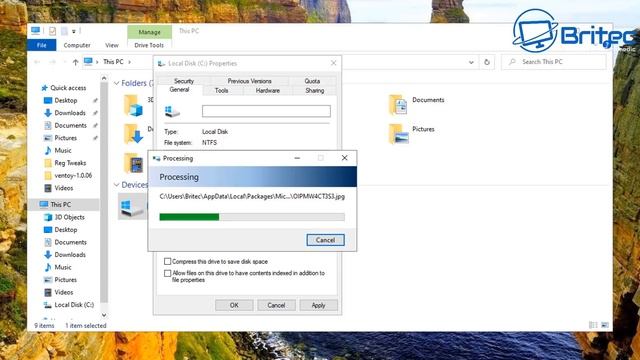Open 3D Objects in navigation pane
The height and width of the screenshot is (360, 640).
tap(64, 217)
